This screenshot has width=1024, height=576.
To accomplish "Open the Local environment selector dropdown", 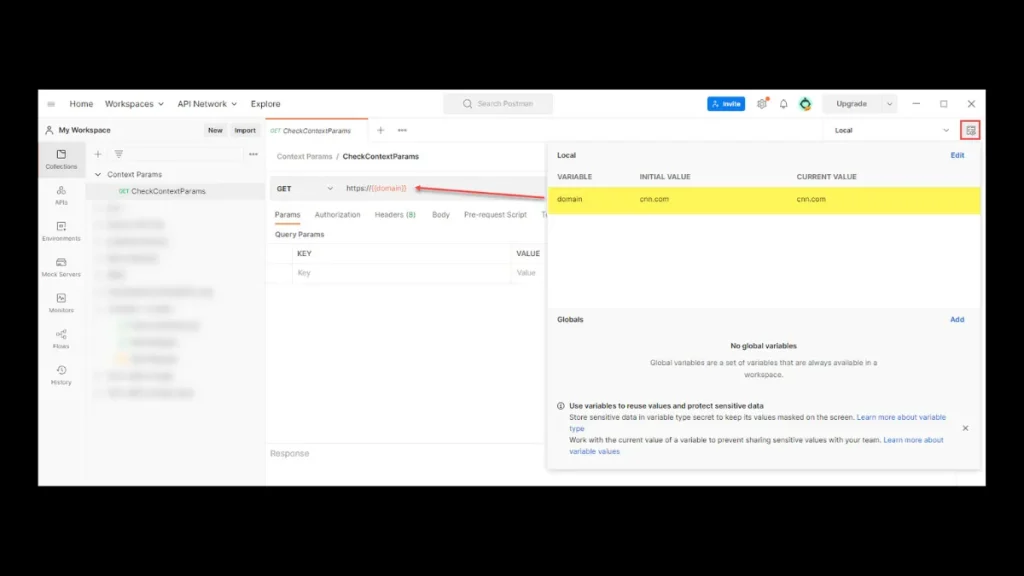I will 945,130.
